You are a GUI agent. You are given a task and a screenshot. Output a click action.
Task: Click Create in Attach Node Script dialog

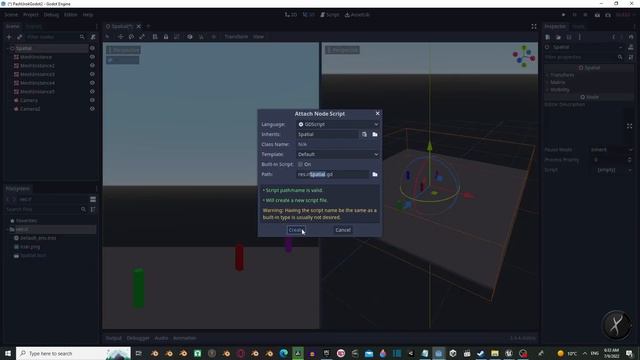pyautogui.click(x=295, y=230)
